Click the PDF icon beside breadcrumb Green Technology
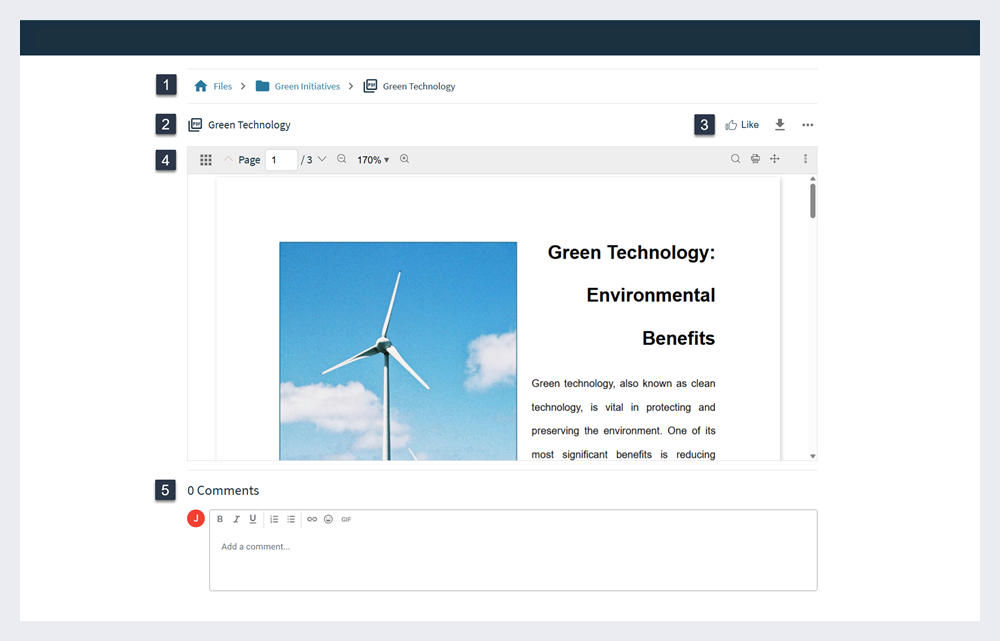 coord(370,86)
